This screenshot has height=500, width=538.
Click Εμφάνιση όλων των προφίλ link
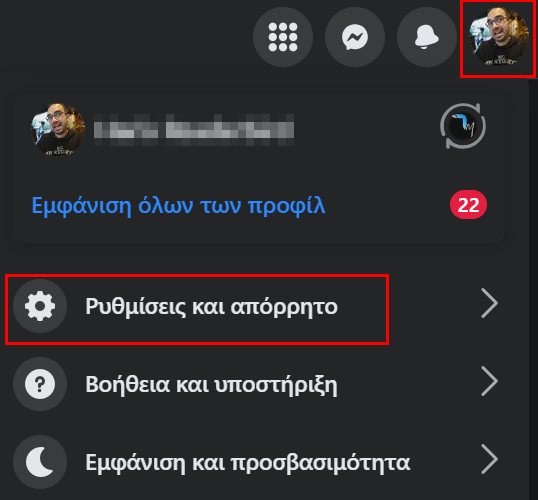tap(178, 206)
